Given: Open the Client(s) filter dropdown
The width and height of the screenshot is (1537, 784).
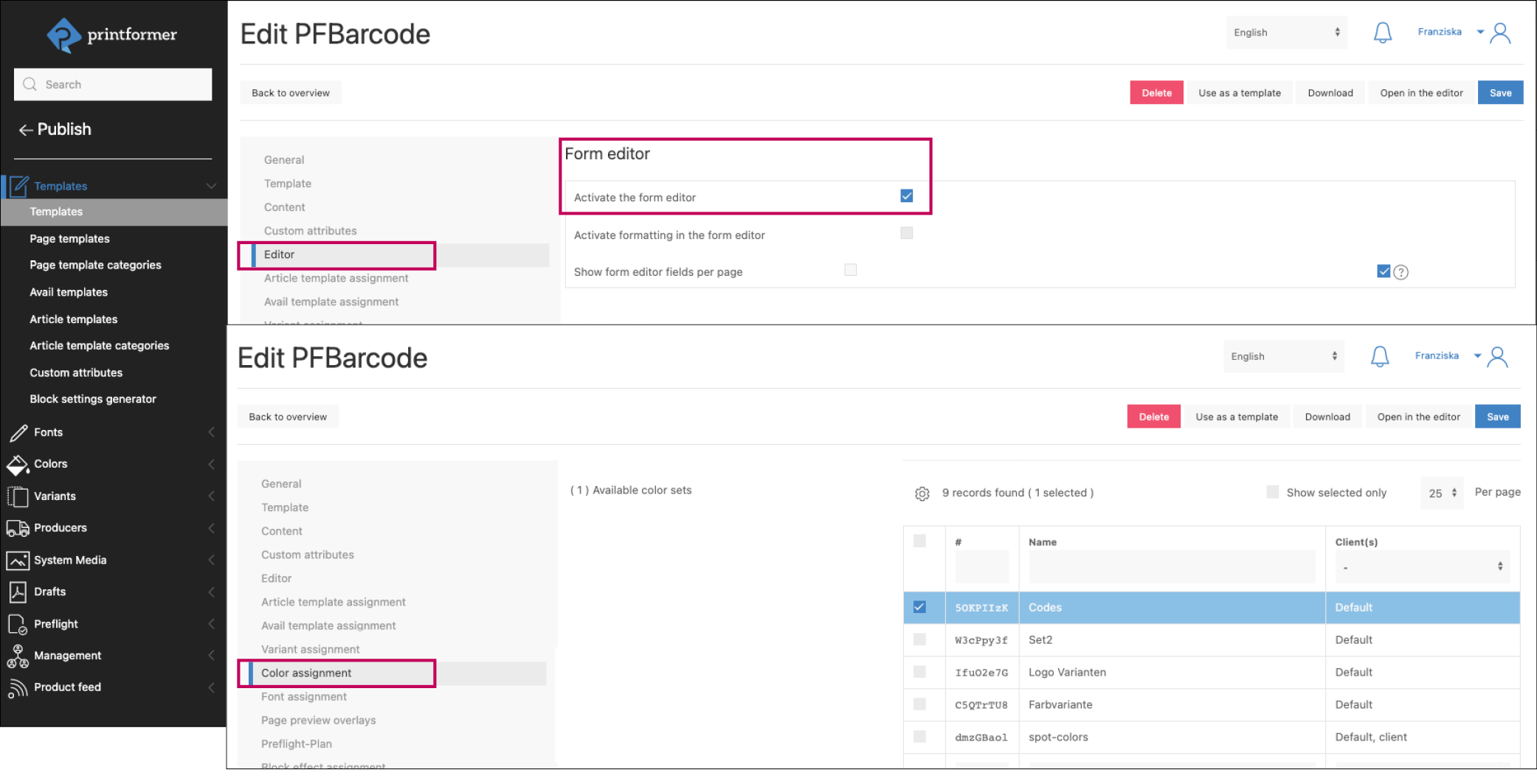Looking at the screenshot, I should point(1421,567).
